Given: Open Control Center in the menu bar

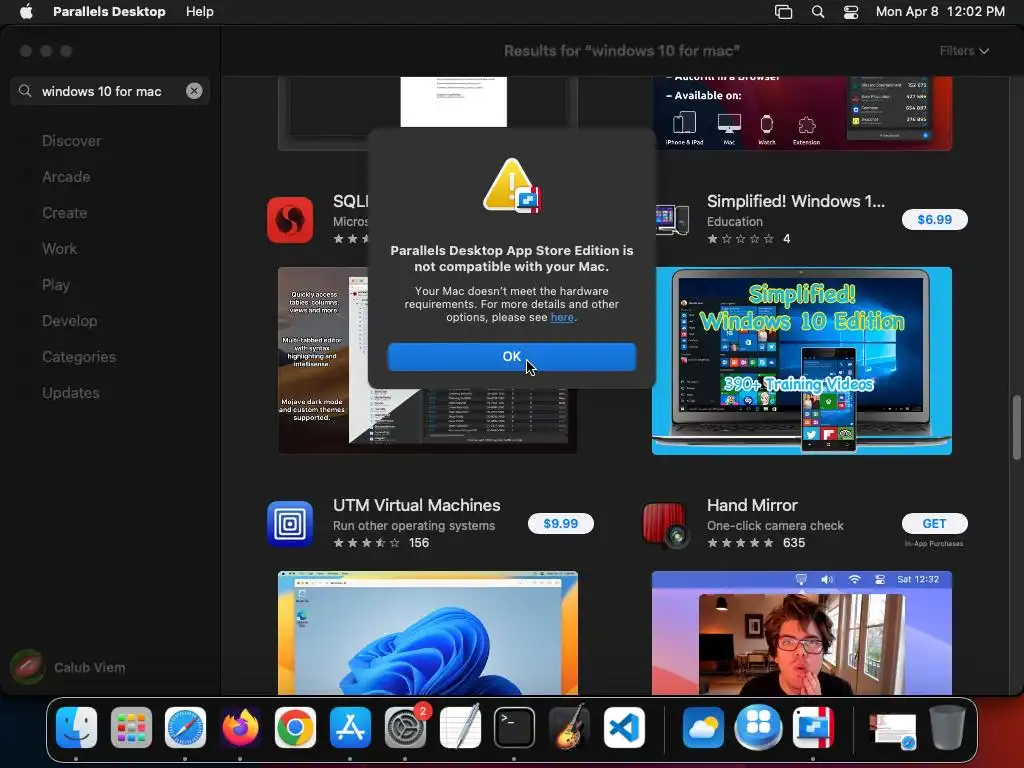Looking at the screenshot, I should 851,12.
